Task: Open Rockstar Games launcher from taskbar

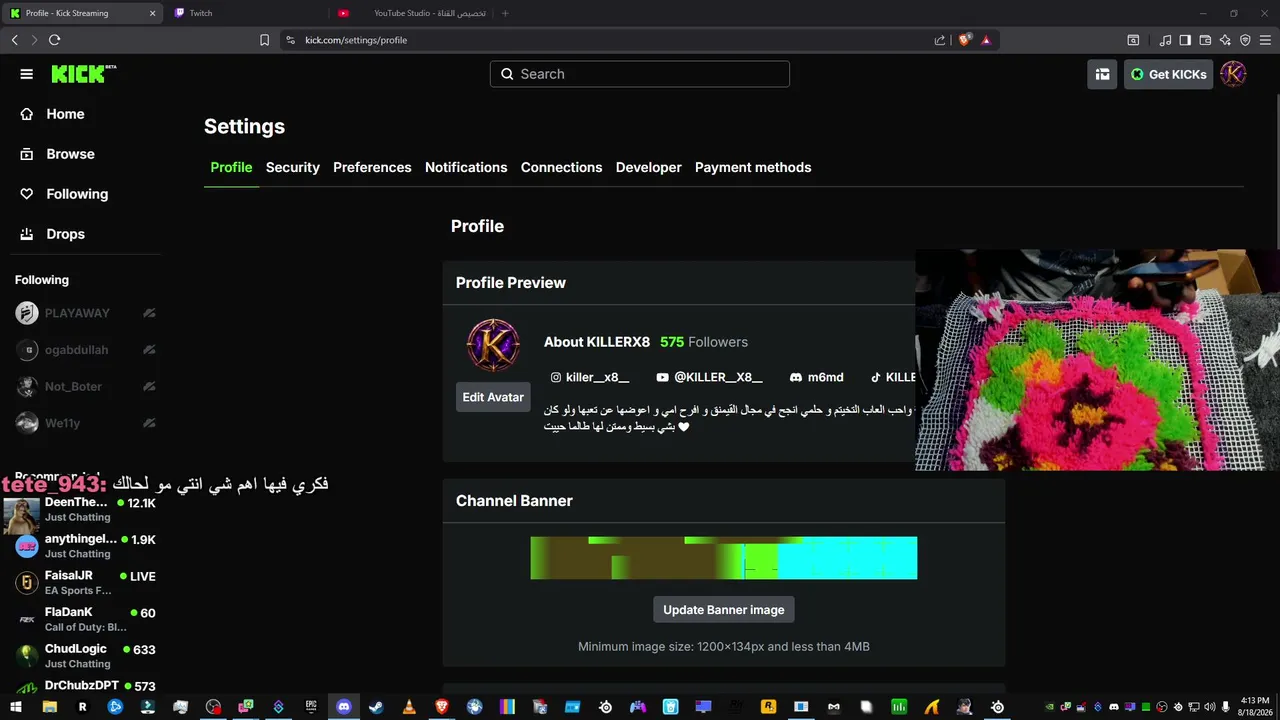Action: tap(768, 707)
